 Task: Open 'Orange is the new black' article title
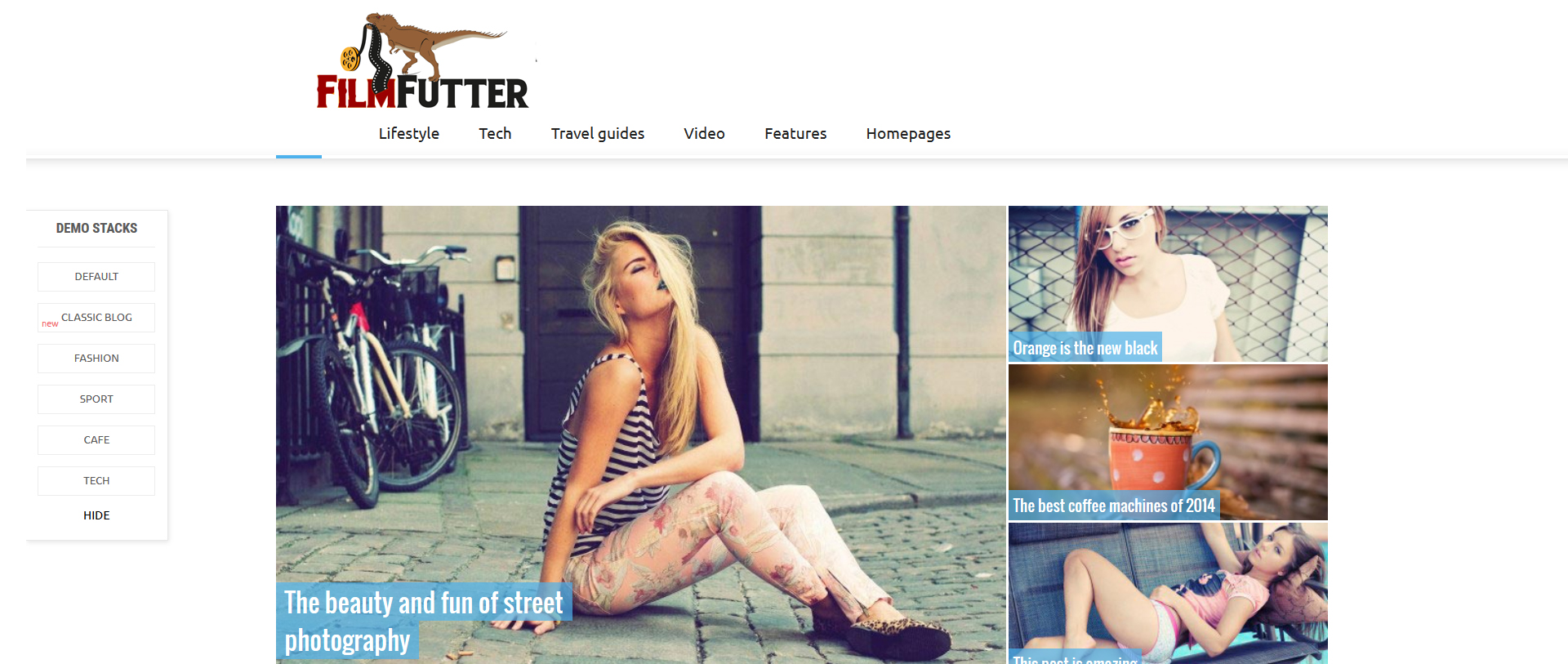point(1085,348)
